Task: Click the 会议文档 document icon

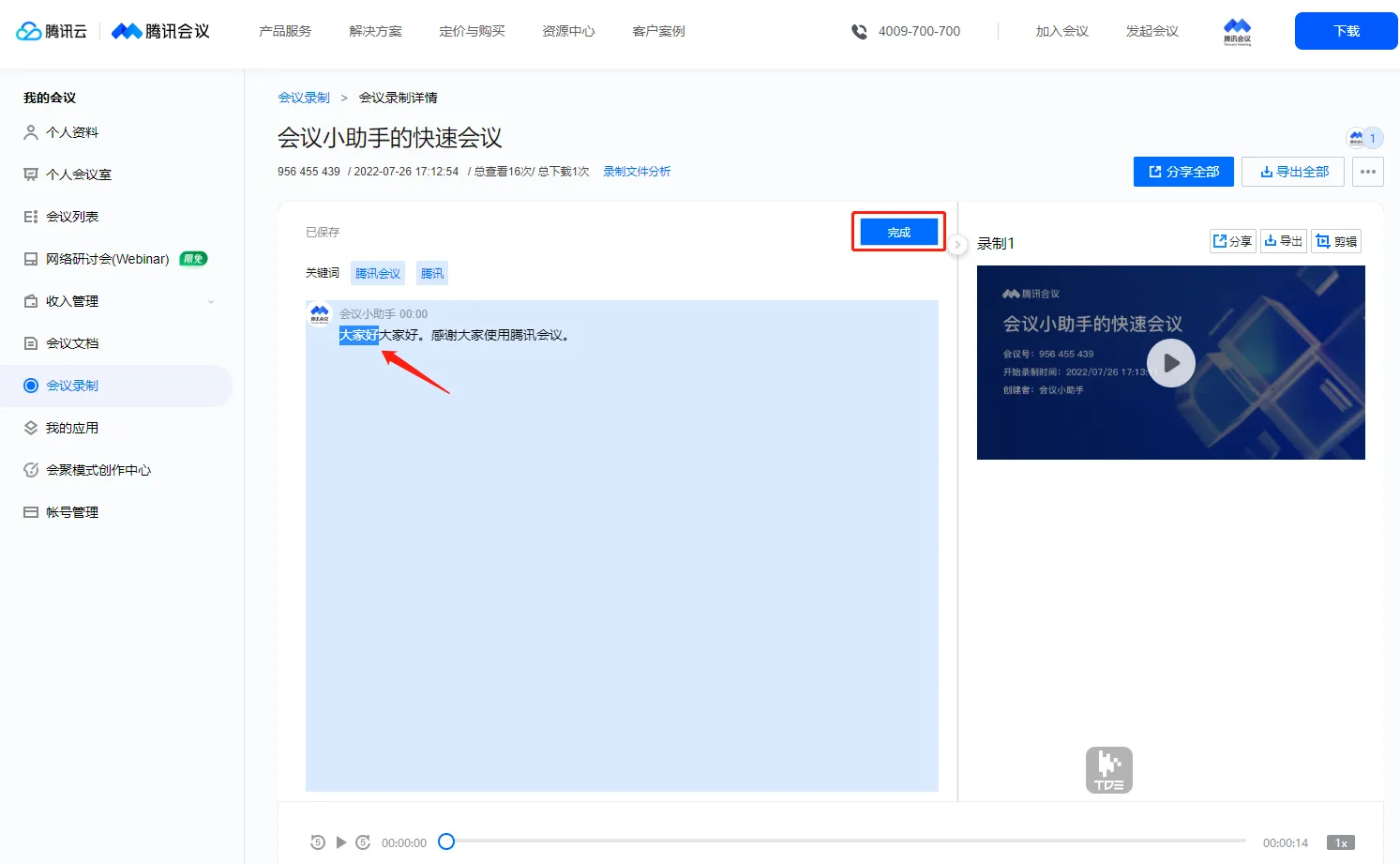Action: click(x=31, y=343)
